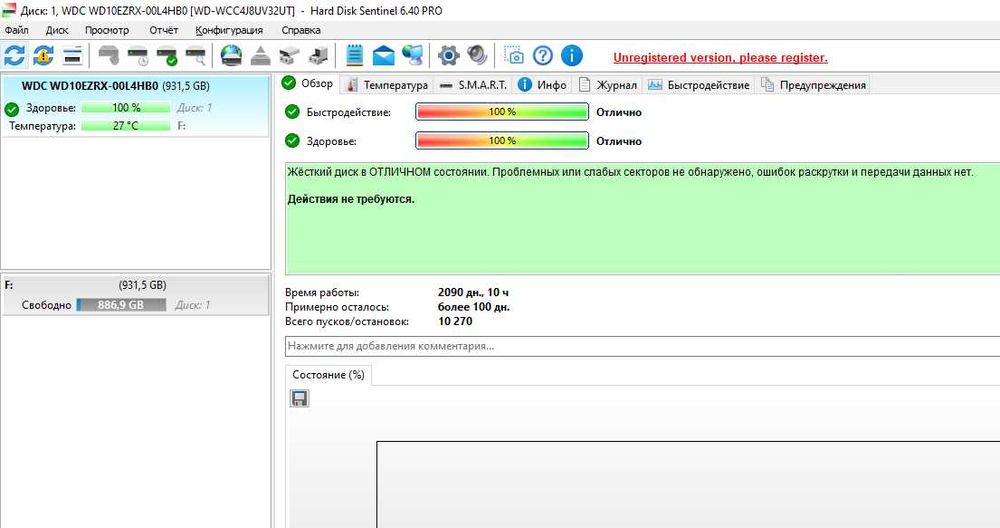Click the 27 °C temperature bar
This screenshot has width=1000, height=528.
(x=126, y=126)
